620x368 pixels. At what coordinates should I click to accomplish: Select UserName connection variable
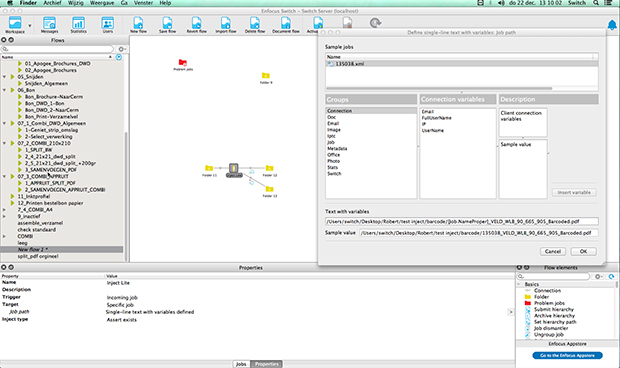click(x=433, y=130)
